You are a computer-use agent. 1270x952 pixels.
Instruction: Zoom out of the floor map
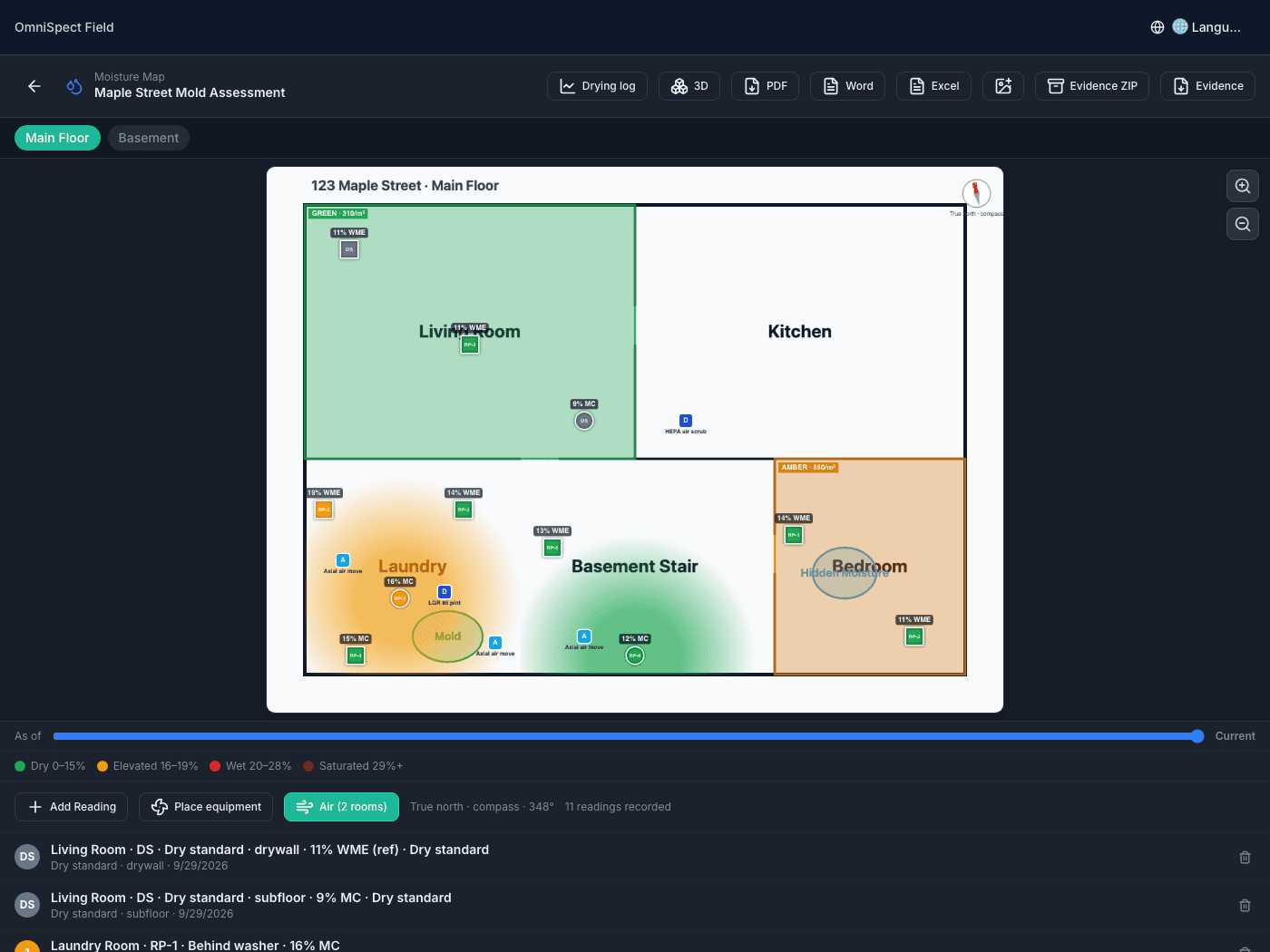point(1243,224)
